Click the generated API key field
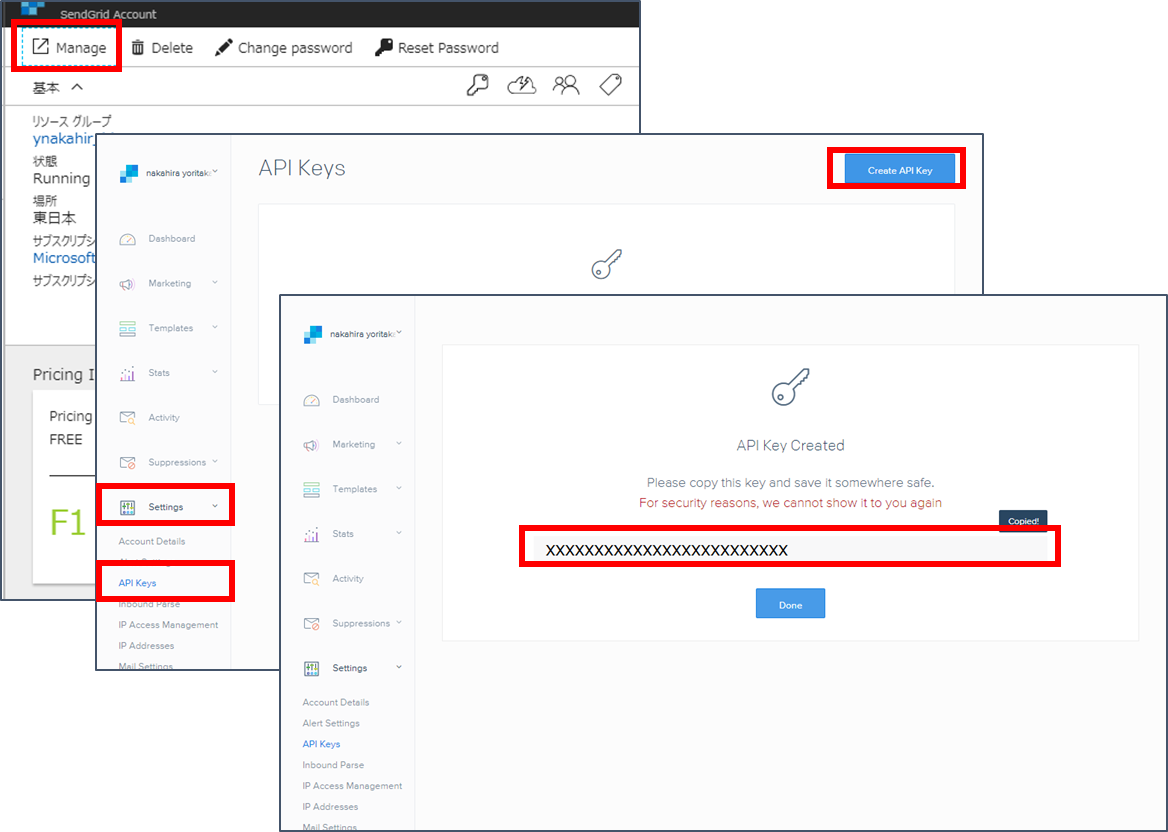Image resolution: width=1168 pixels, height=832 pixels. point(790,550)
